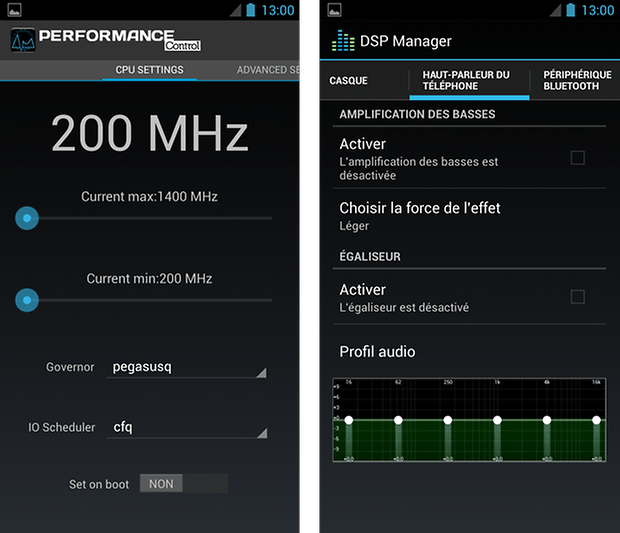620x533 pixels.
Task: Tap battery icon in Performance Control status bar
Action: [x=251, y=10]
